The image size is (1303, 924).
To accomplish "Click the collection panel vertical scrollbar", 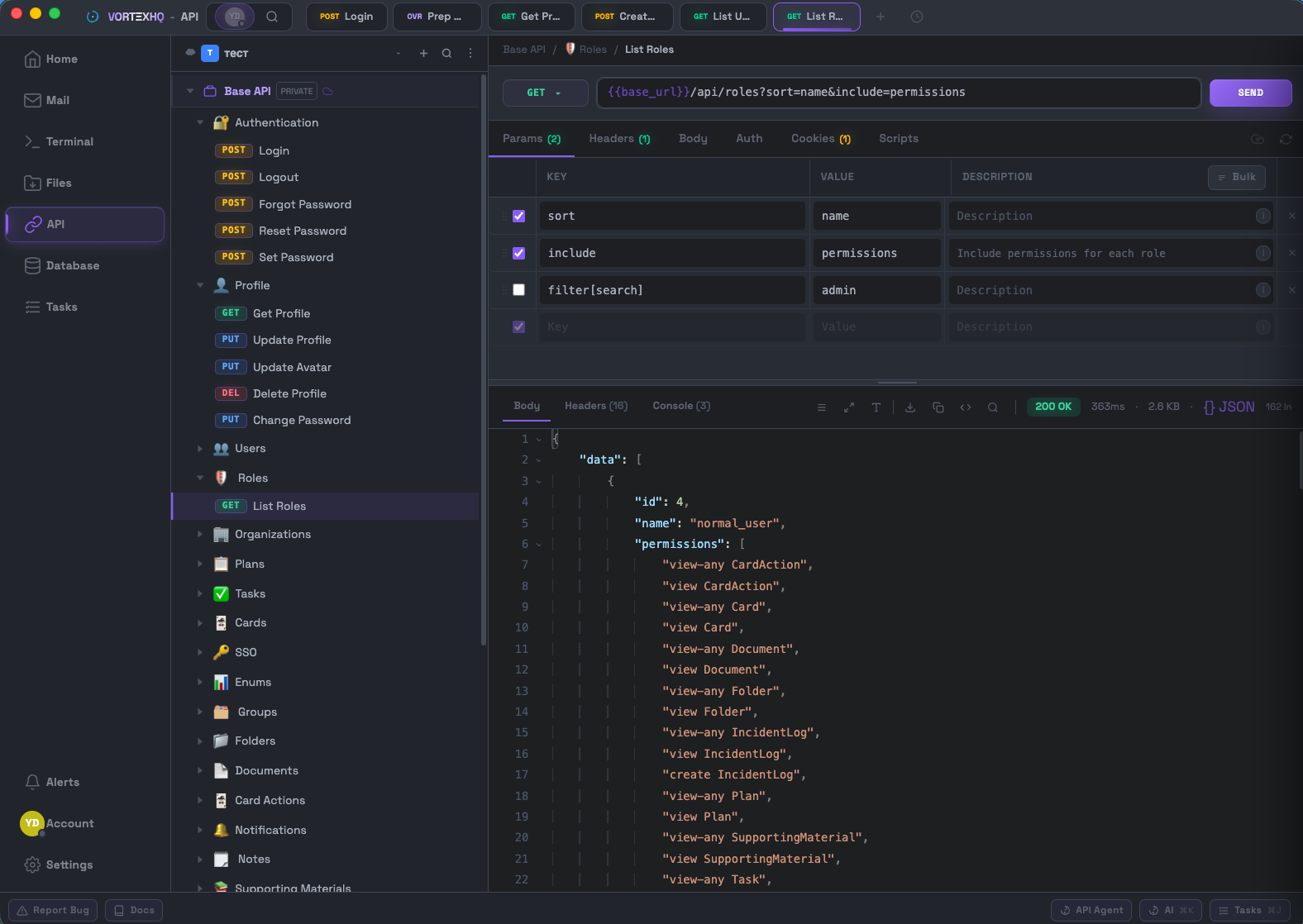I will click(484, 360).
